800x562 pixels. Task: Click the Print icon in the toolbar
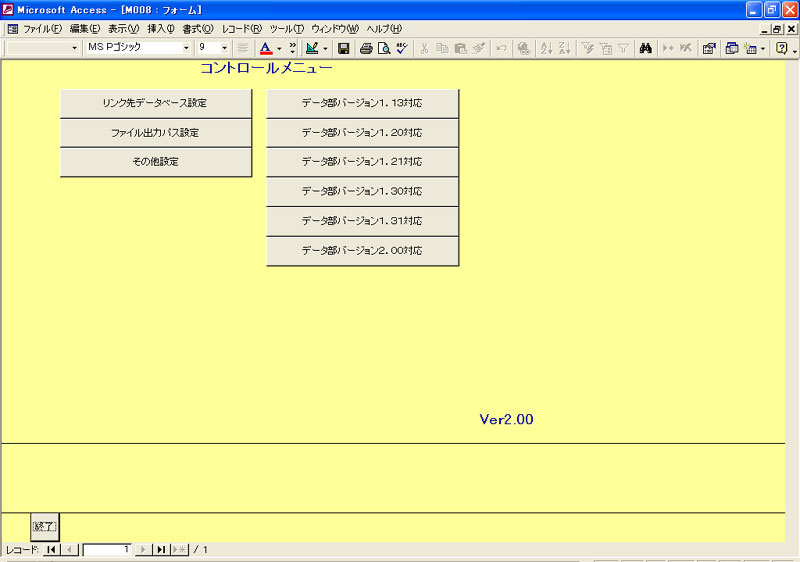coord(366,48)
